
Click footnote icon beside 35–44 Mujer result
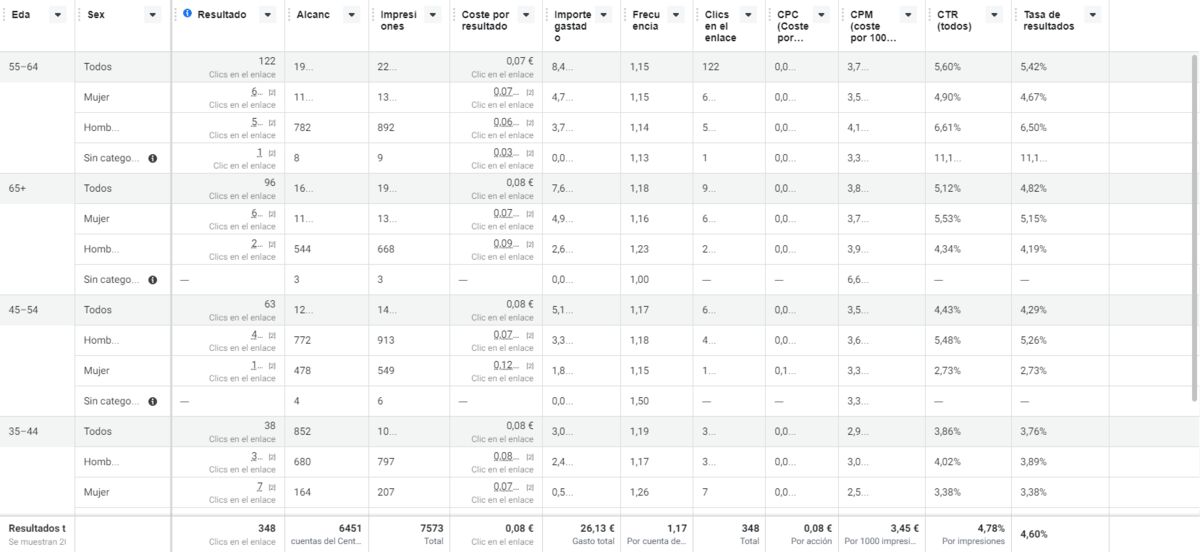pyautogui.click(x=271, y=487)
